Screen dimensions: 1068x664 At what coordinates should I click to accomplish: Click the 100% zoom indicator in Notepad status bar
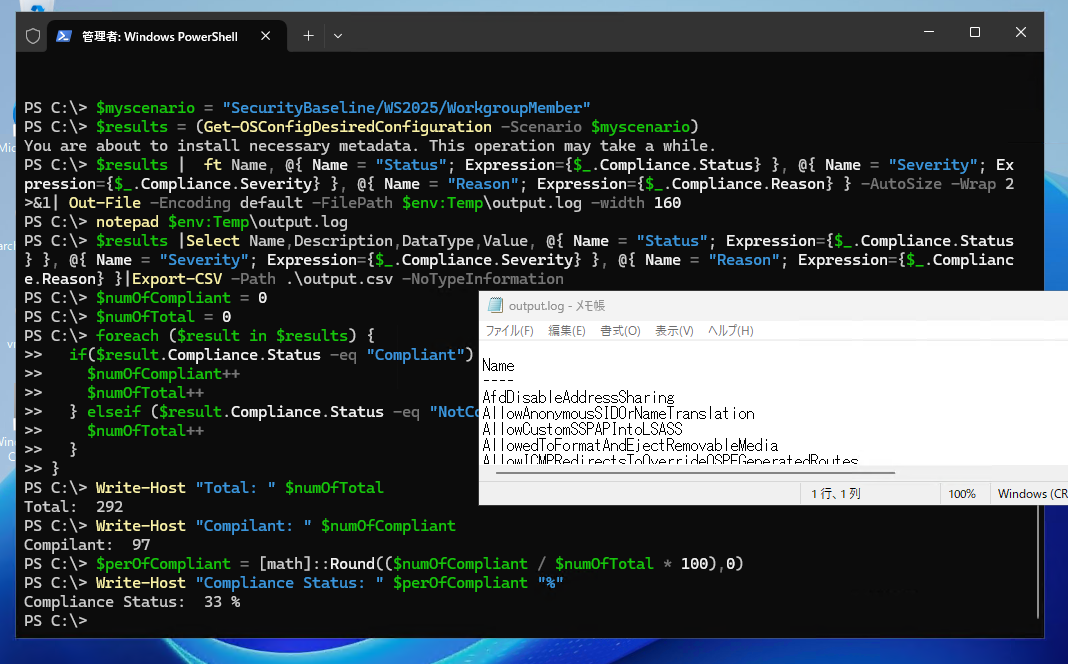click(962, 493)
